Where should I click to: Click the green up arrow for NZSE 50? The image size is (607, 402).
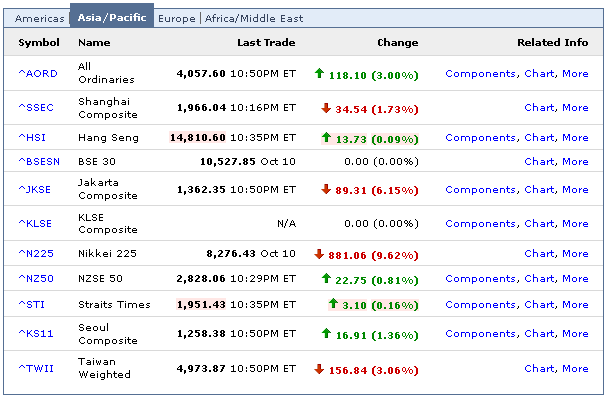326,279
